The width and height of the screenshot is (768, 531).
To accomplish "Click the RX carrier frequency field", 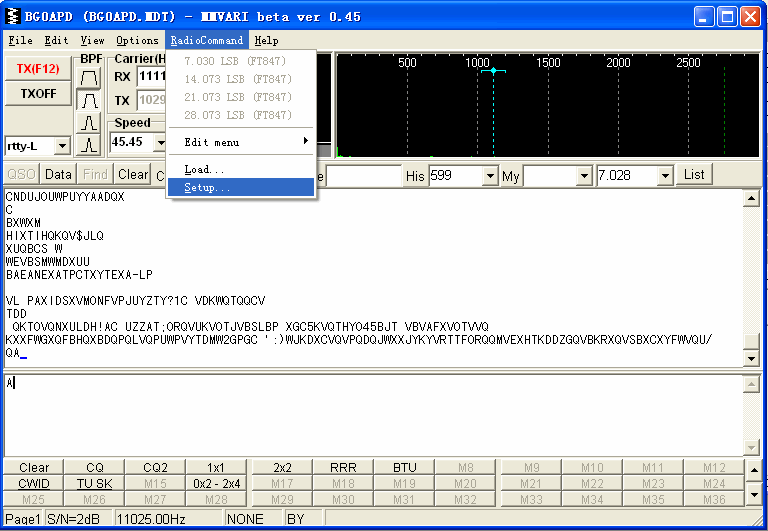I will 152,76.
